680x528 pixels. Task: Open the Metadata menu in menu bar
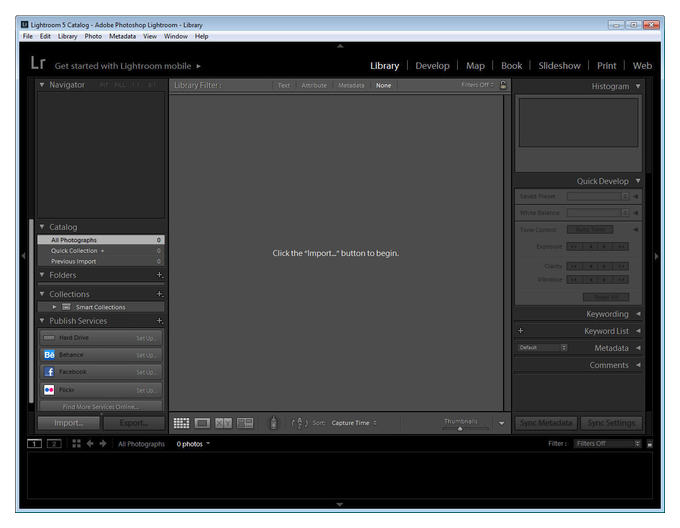coord(122,36)
